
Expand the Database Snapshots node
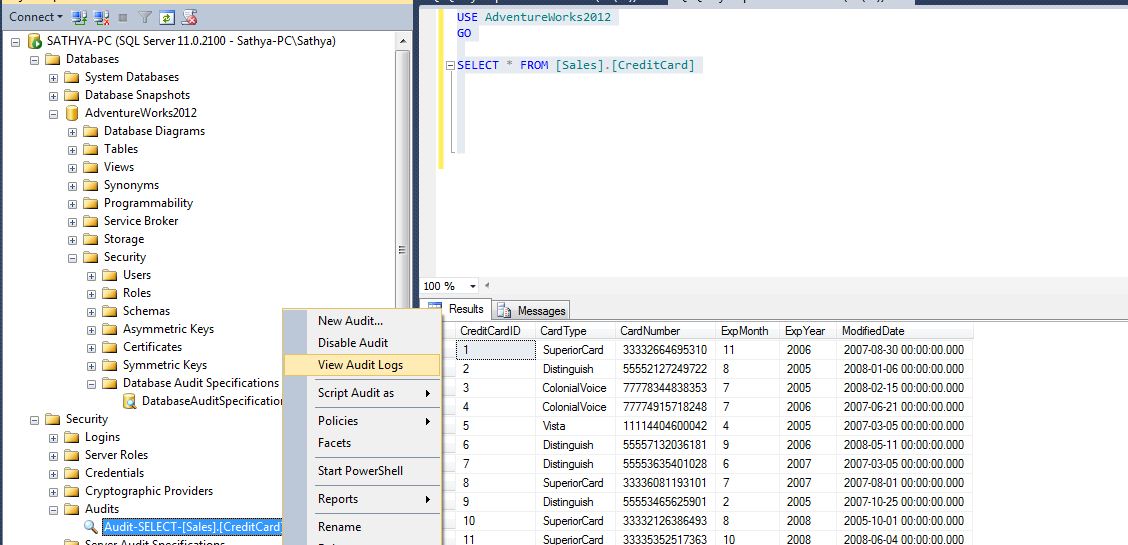tap(53, 96)
